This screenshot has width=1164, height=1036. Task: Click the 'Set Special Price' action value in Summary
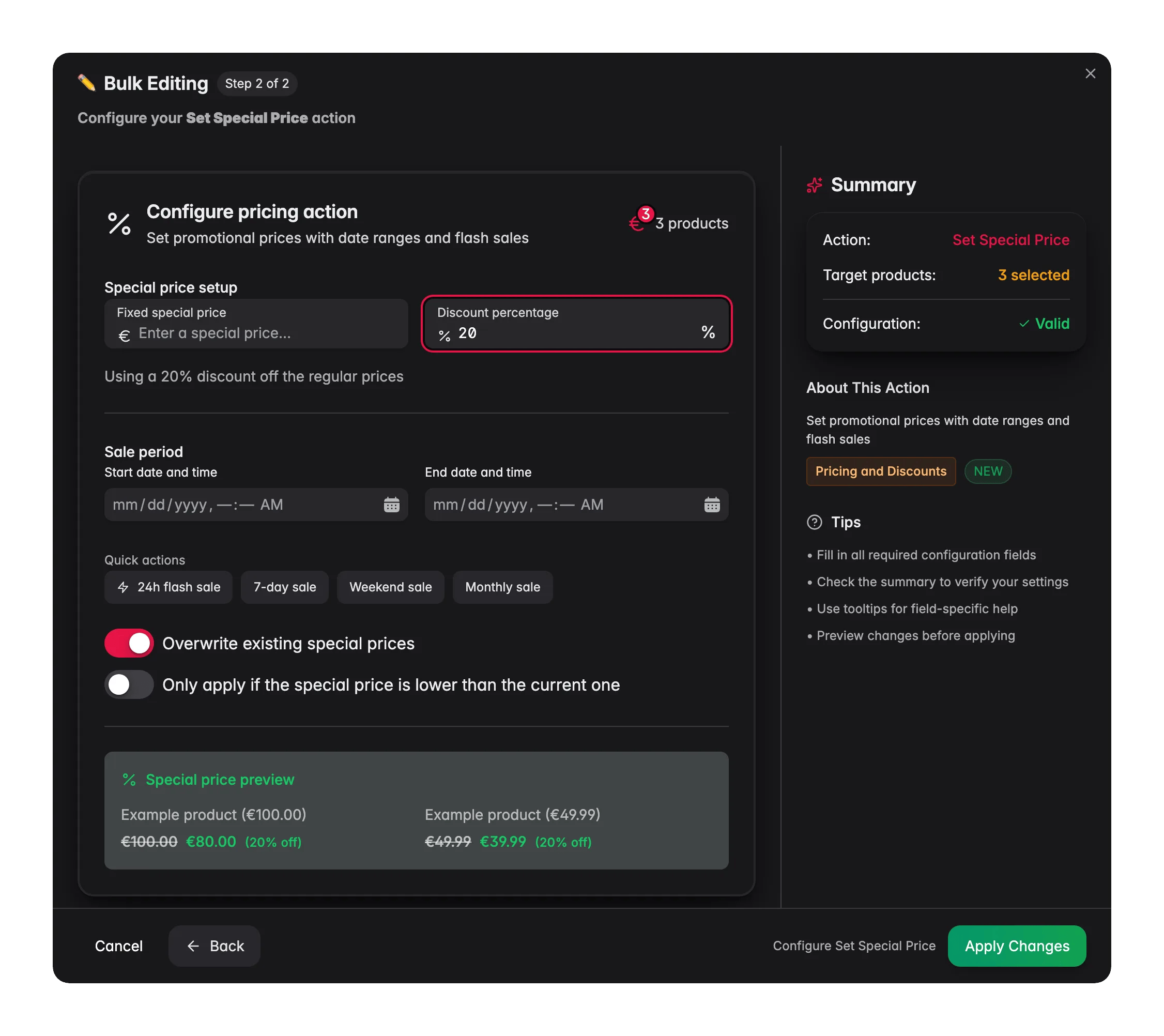[1011, 240]
